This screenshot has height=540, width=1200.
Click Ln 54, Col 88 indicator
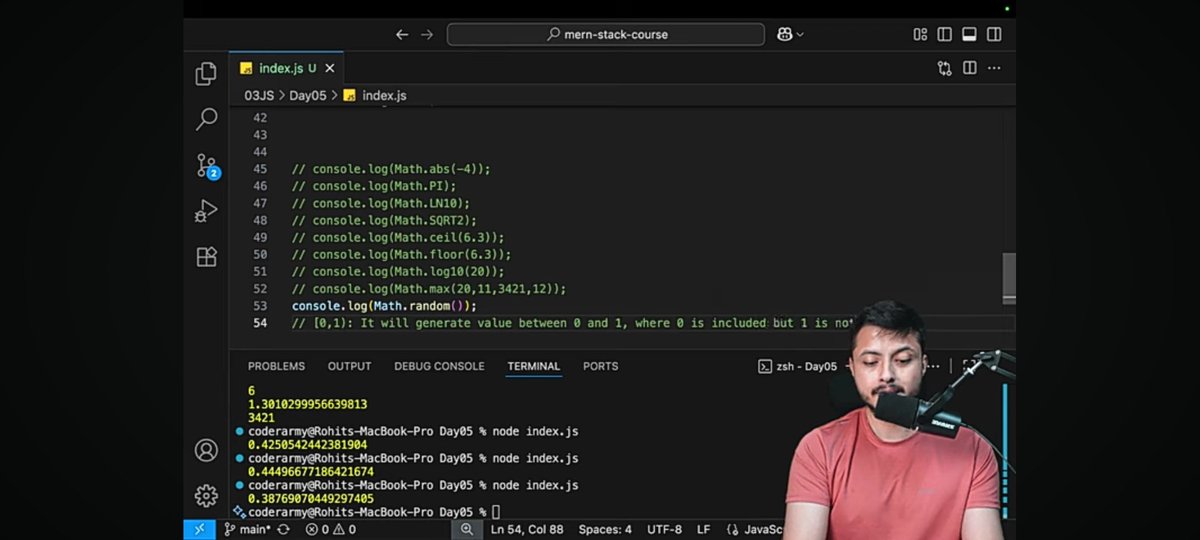[x=527, y=529]
